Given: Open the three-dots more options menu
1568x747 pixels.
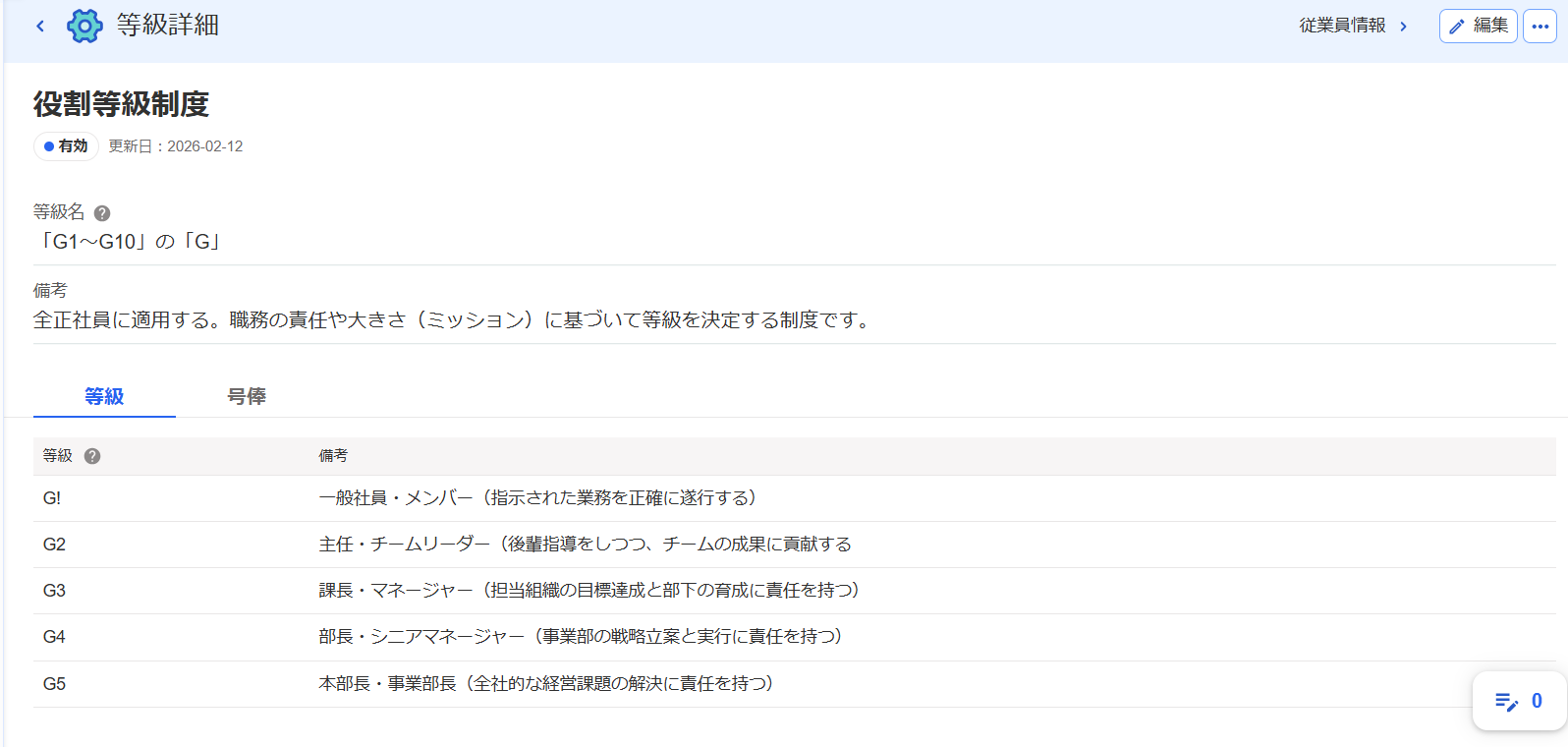Looking at the screenshot, I should pos(1540,27).
